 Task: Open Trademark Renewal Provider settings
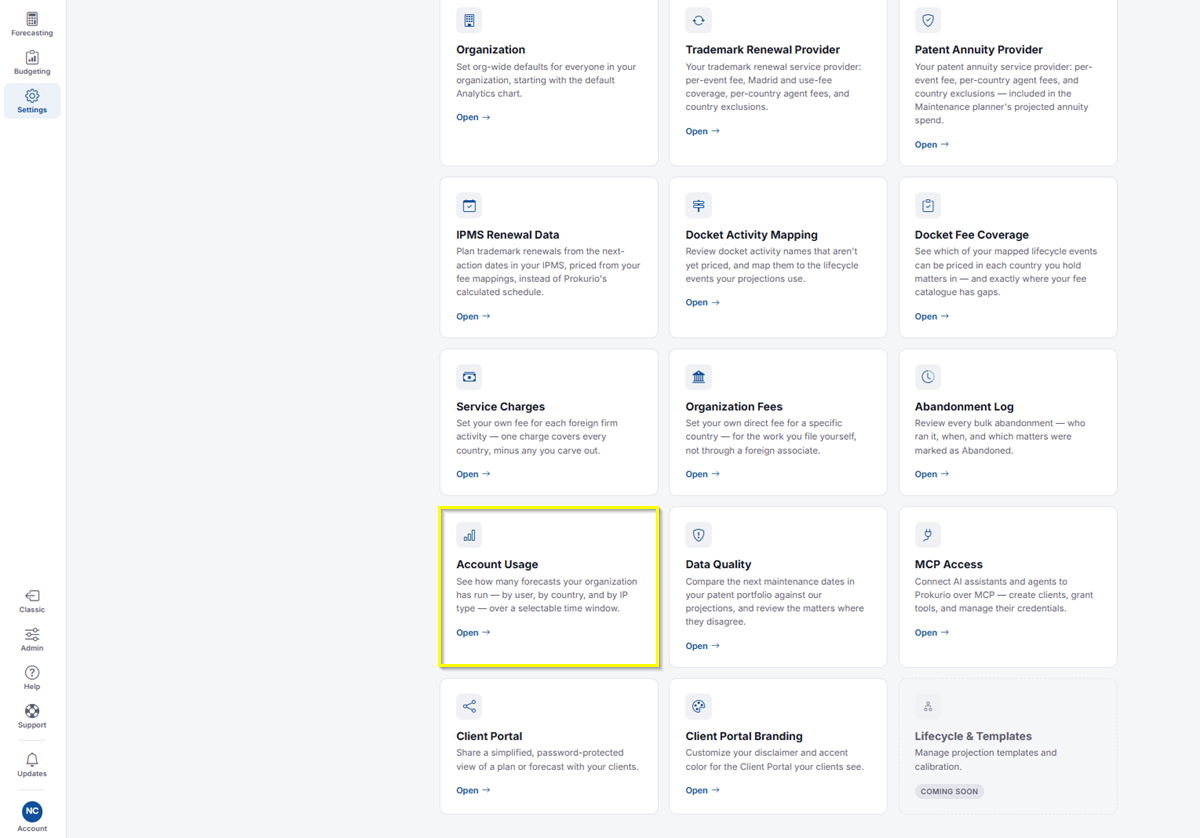click(702, 131)
